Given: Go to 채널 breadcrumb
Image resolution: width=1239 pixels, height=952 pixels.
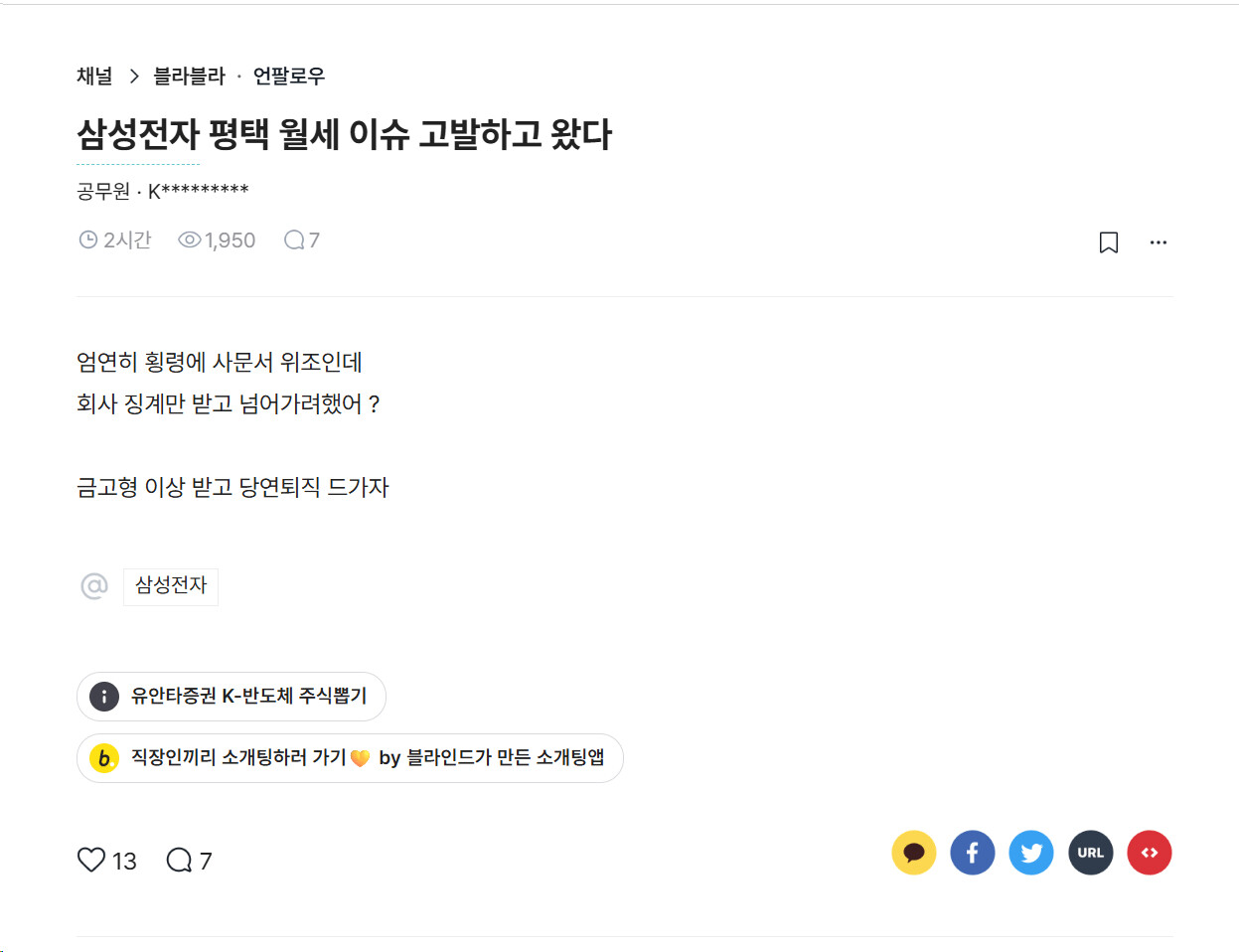Looking at the screenshot, I should pyautogui.click(x=94, y=76).
